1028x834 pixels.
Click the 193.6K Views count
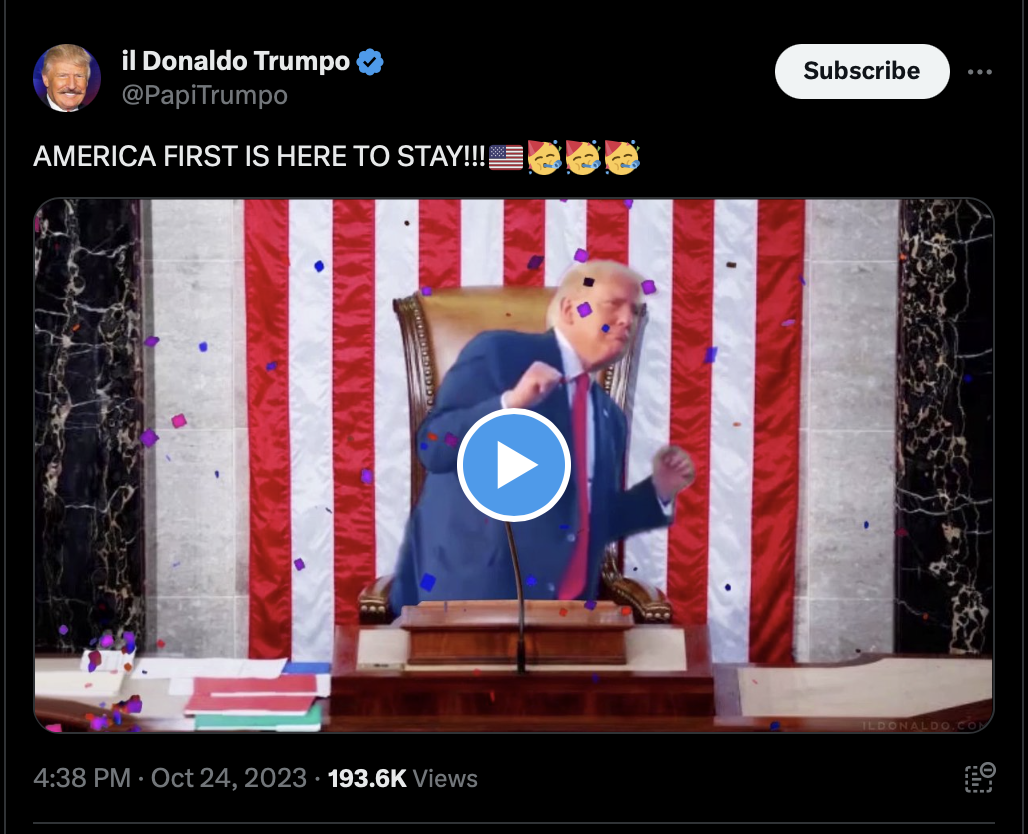coord(403,778)
